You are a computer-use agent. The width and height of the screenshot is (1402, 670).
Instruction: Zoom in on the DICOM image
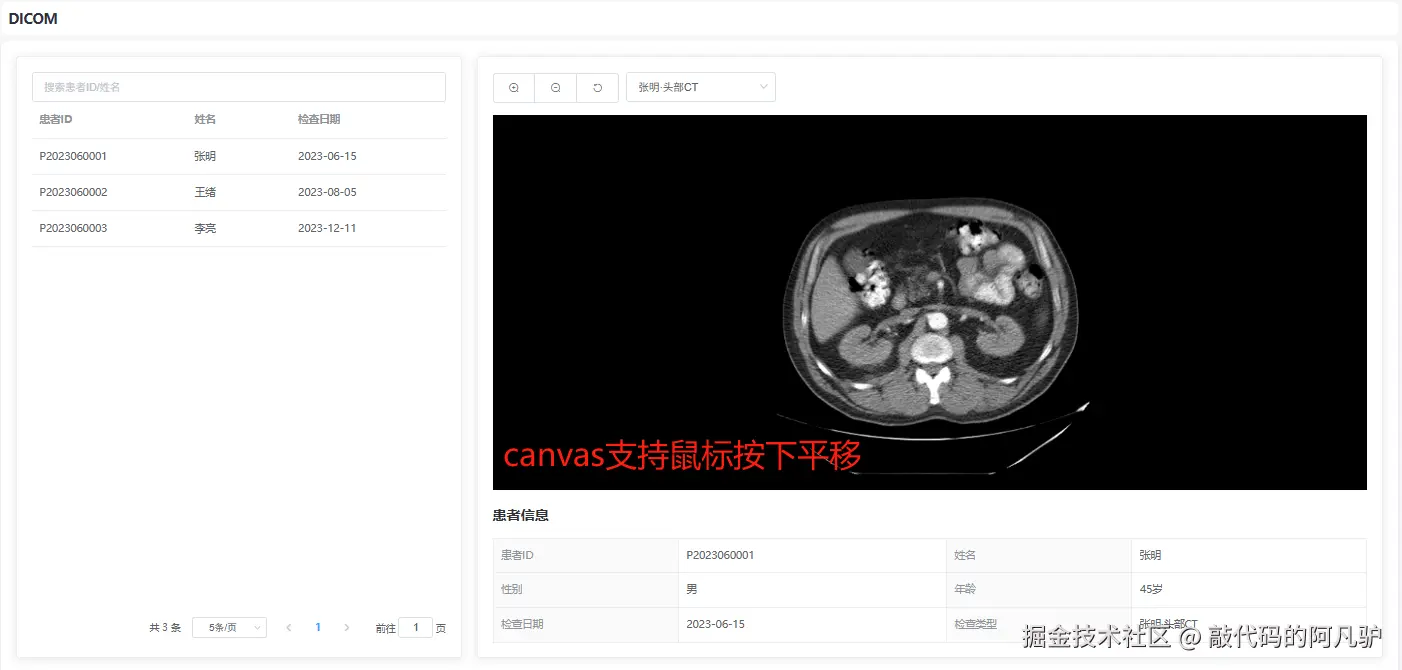514,87
